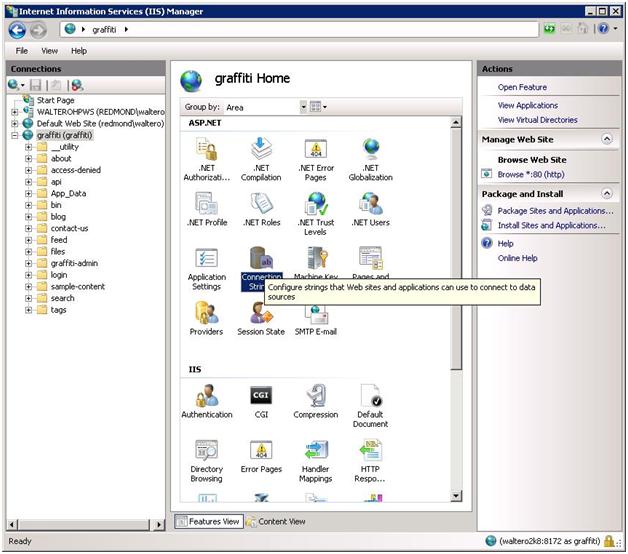The height and width of the screenshot is (554, 628).
Task: Click View Applications link
Action: coord(527,105)
